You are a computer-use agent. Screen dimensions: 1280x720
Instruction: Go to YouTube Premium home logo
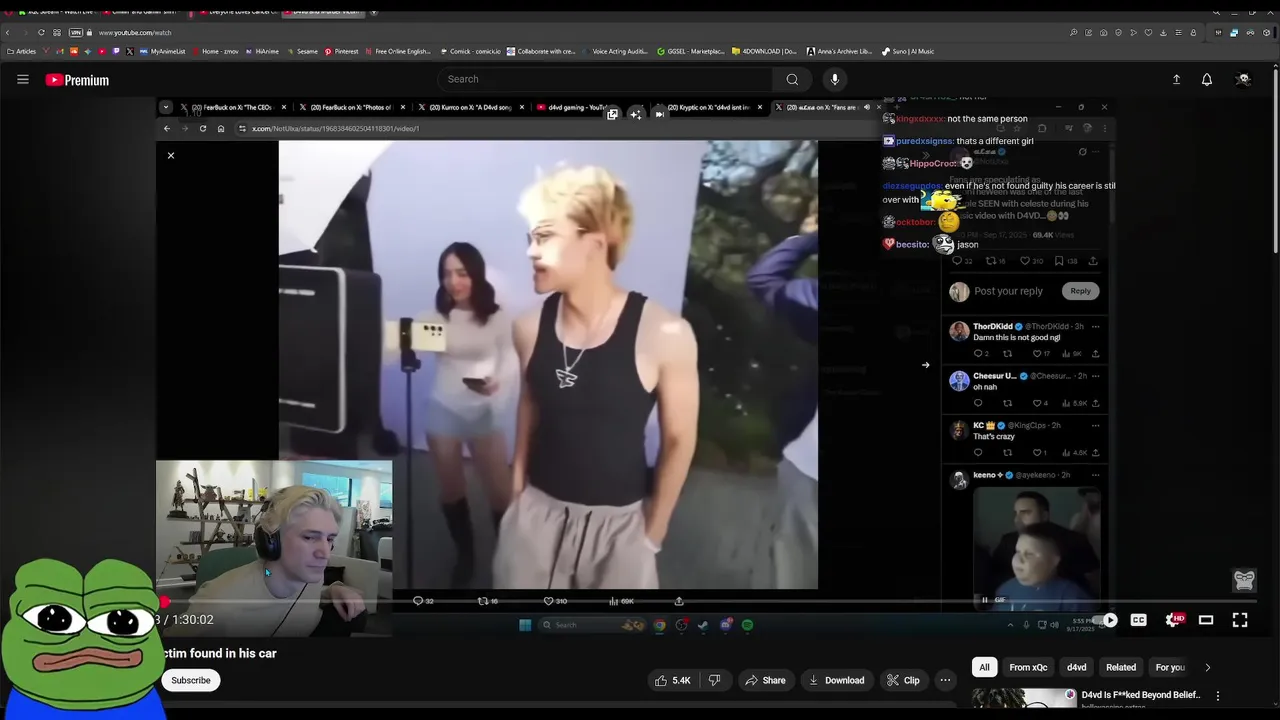[77, 80]
